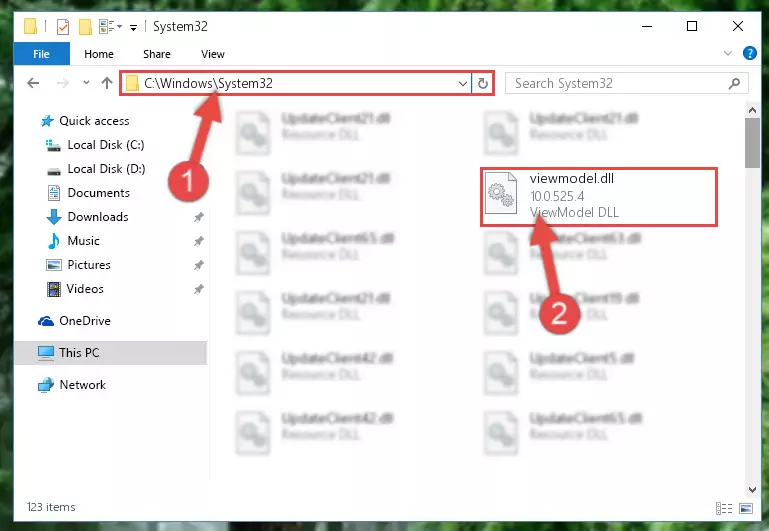Open Downloads in the navigation pane
769x531 pixels.
click(x=98, y=217)
